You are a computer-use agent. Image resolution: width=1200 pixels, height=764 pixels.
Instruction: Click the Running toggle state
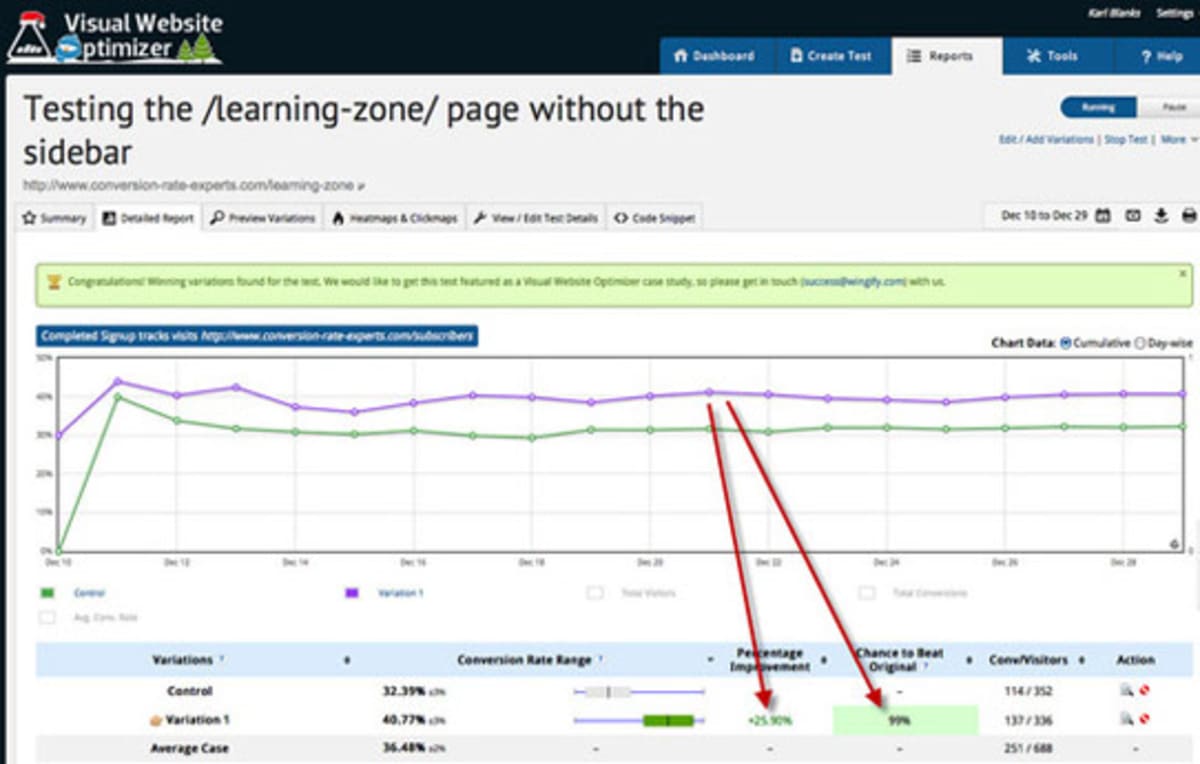[1098, 107]
